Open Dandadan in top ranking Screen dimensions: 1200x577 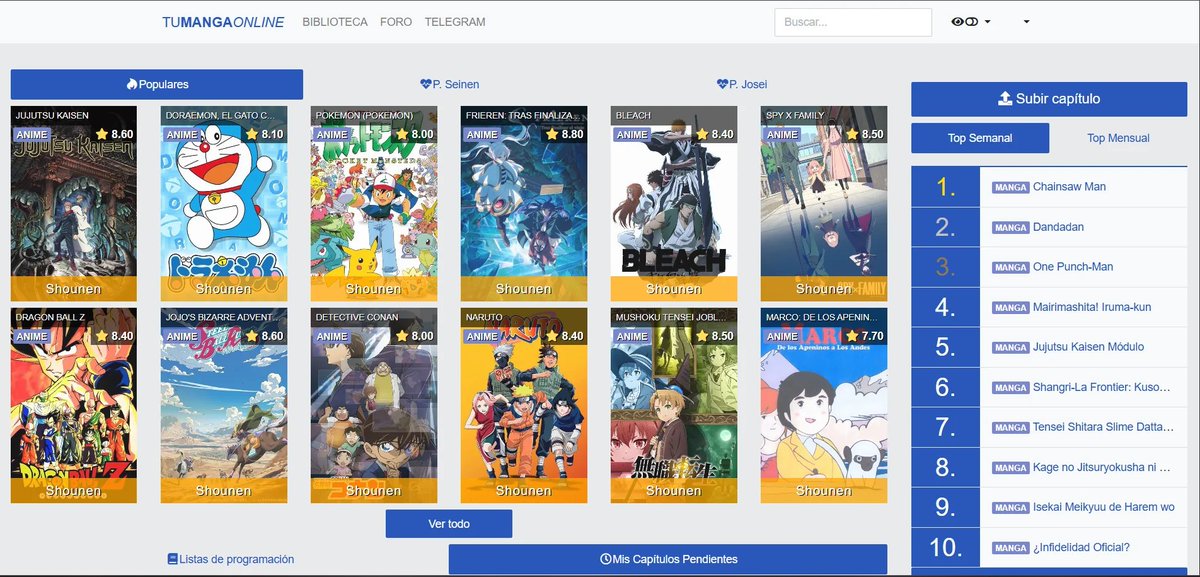1058,227
